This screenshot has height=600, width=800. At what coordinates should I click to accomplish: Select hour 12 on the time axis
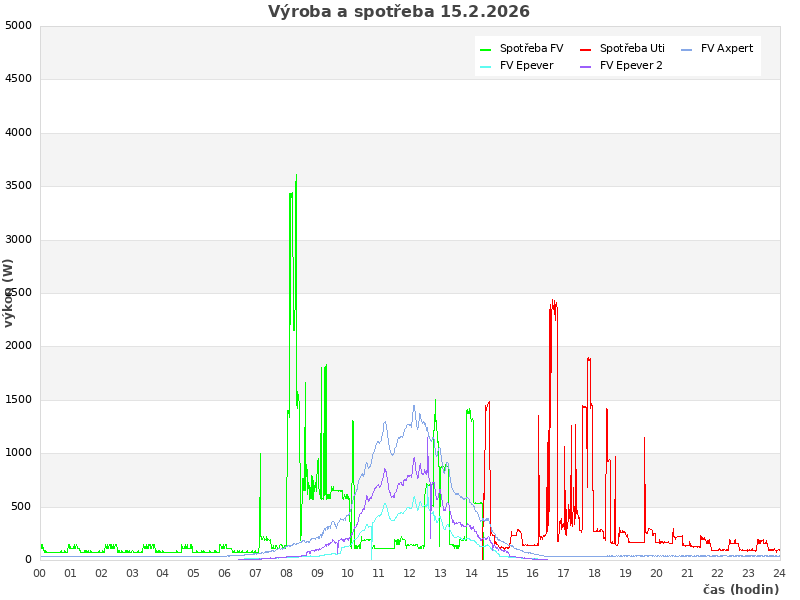tap(409, 573)
